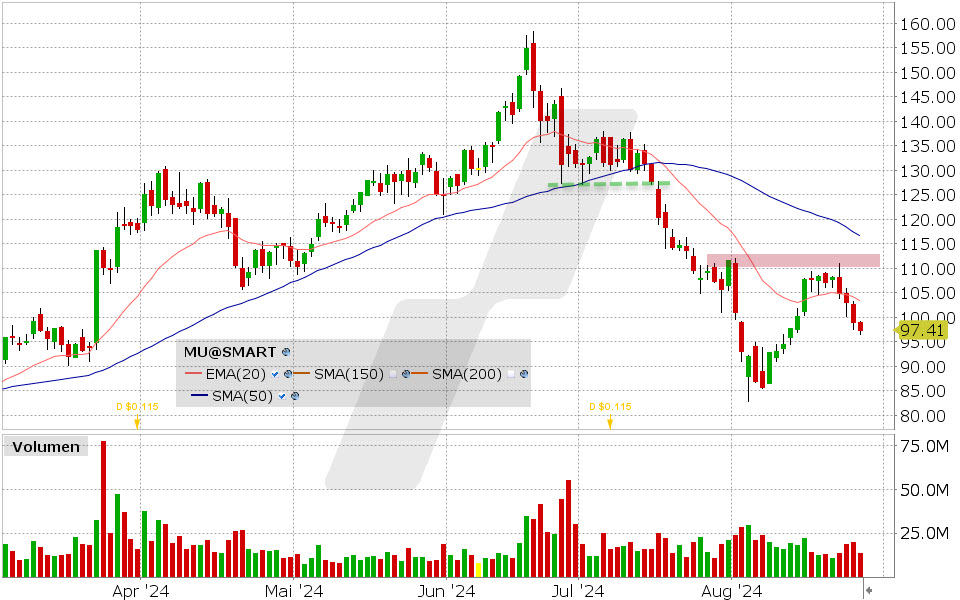960x600 pixels.
Task: Open the SMA(200) indicator settings icon
Action: (523, 374)
